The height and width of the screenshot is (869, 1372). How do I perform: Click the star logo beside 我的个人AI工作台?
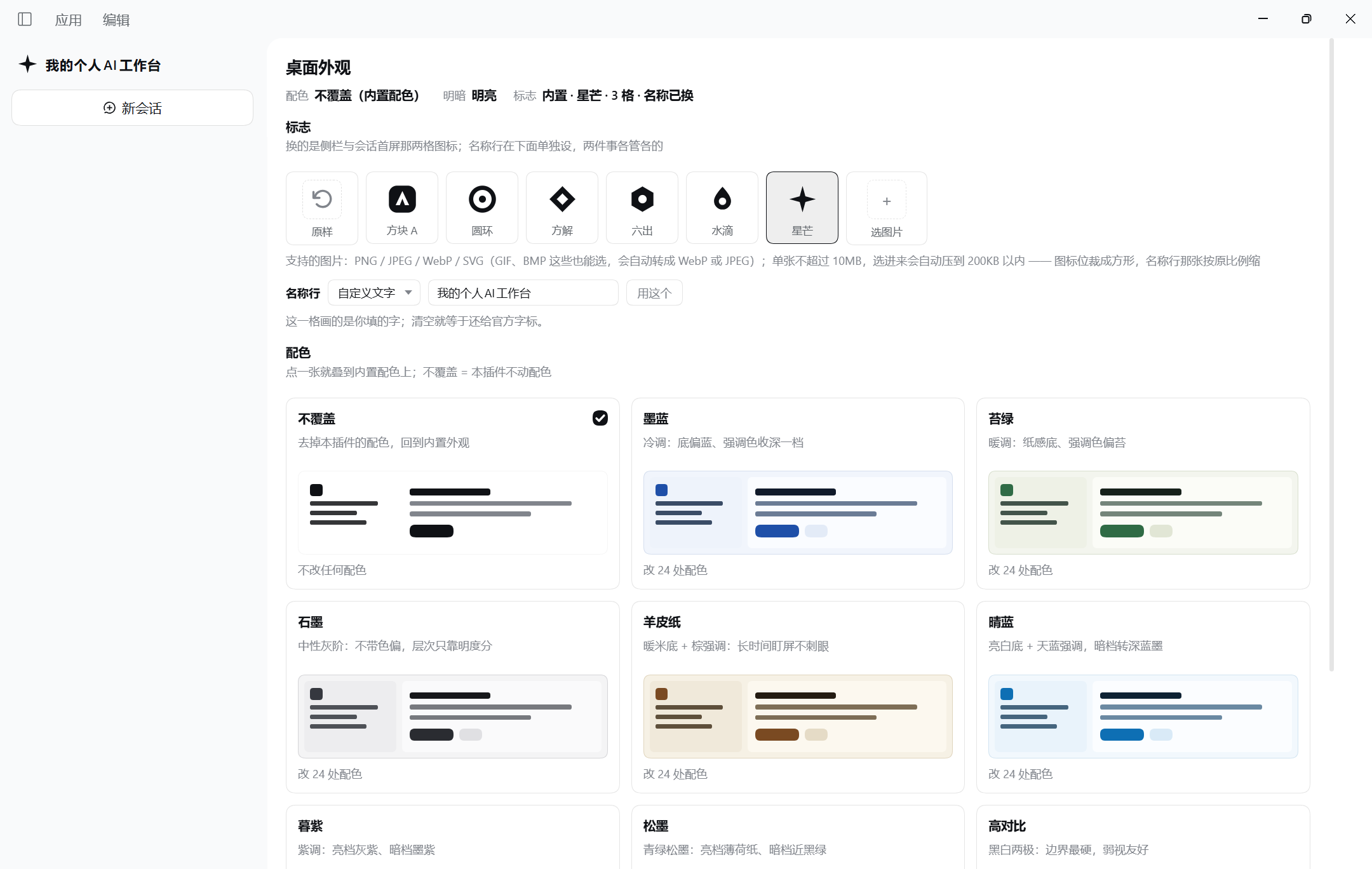(27, 64)
